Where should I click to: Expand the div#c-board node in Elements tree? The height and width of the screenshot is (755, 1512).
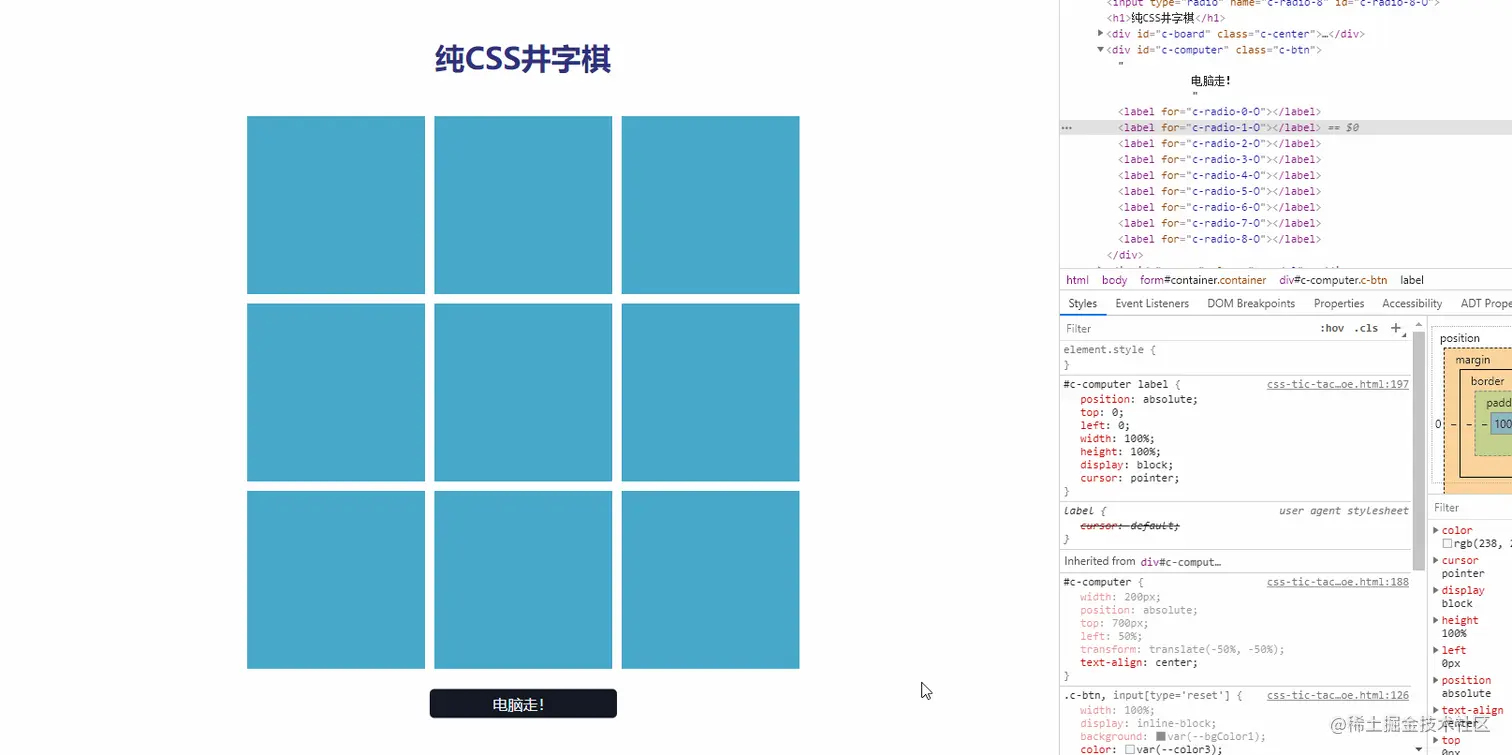[1100, 33]
